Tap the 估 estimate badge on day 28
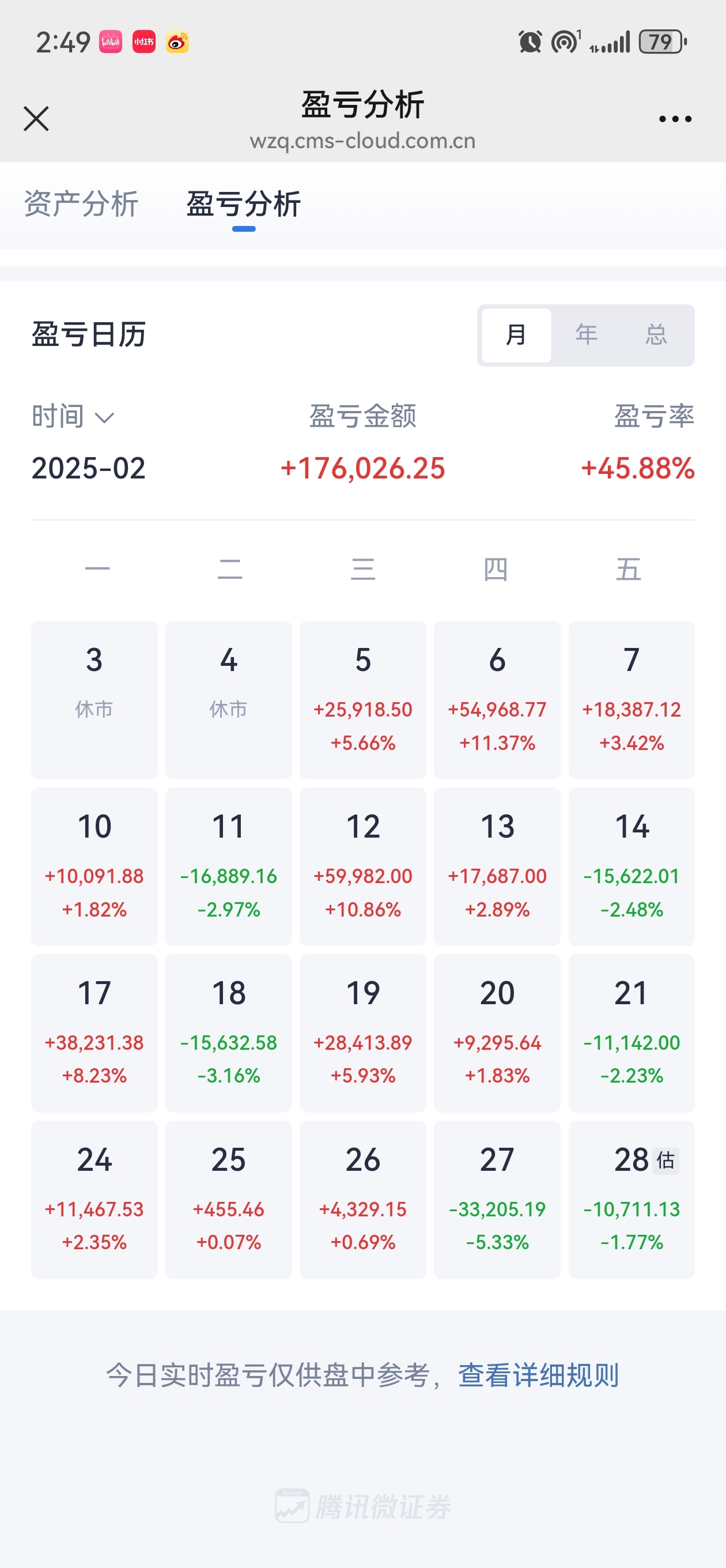The height and width of the screenshot is (1568, 726). 665,1160
